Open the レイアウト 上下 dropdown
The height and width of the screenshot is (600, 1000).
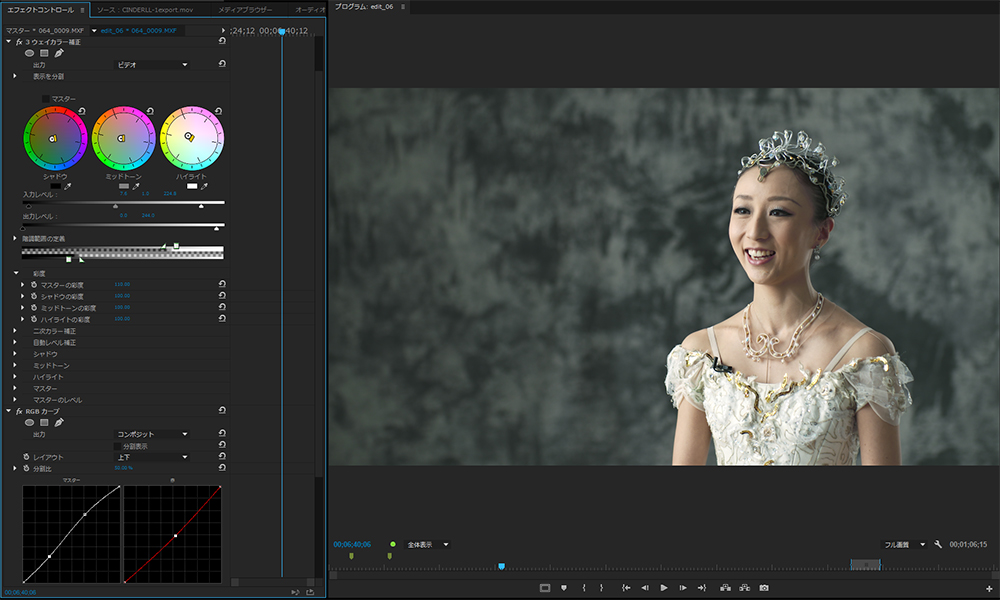coord(152,457)
